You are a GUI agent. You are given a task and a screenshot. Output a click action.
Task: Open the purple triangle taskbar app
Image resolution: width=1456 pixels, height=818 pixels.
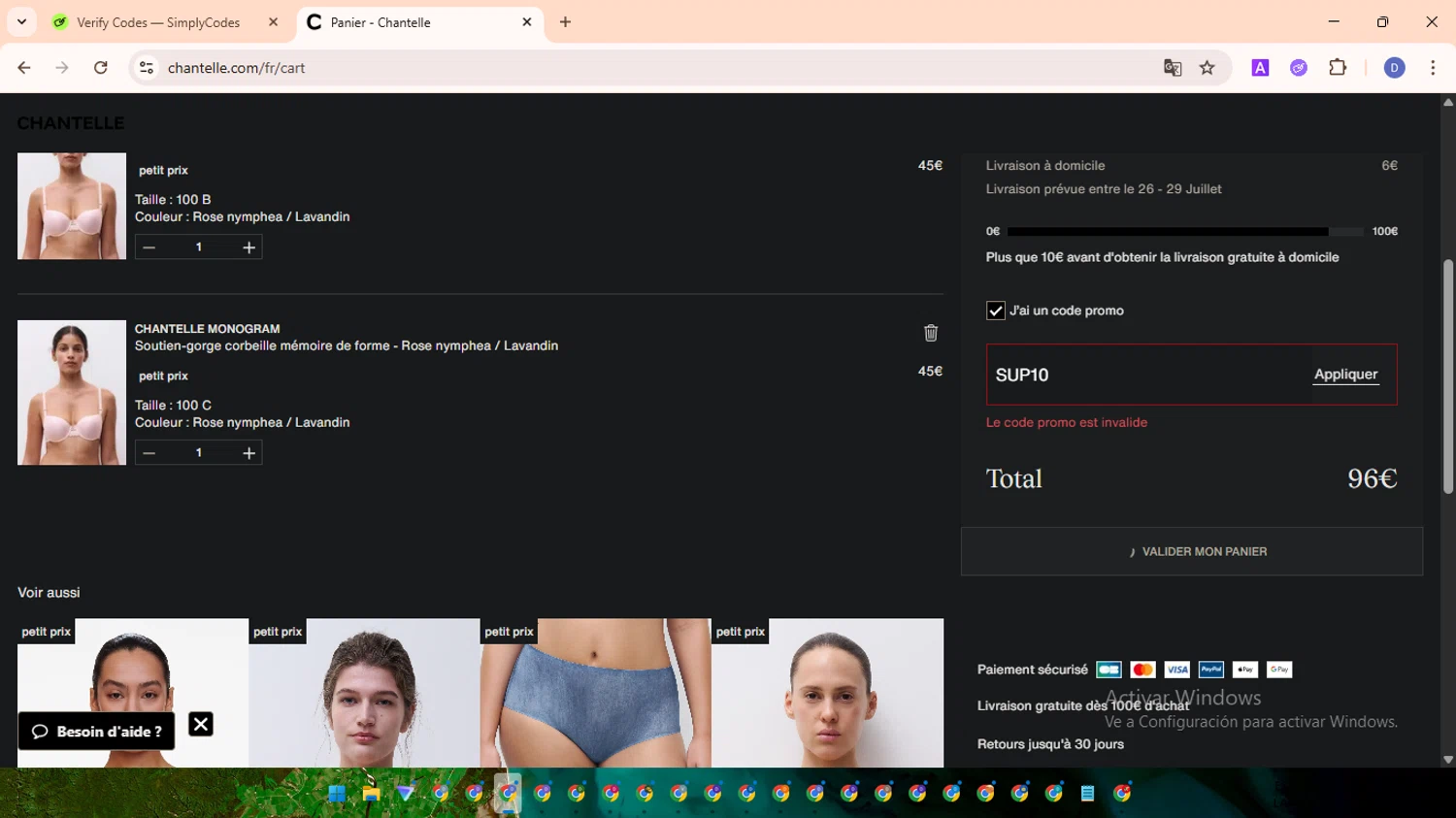[406, 794]
